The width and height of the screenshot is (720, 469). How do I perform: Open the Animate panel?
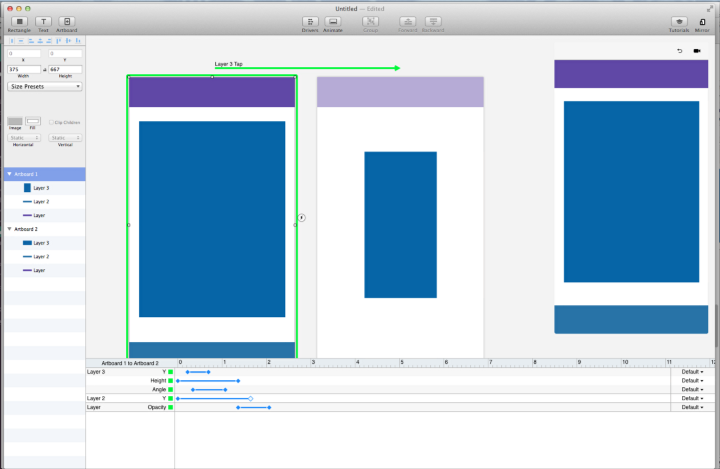[332, 22]
